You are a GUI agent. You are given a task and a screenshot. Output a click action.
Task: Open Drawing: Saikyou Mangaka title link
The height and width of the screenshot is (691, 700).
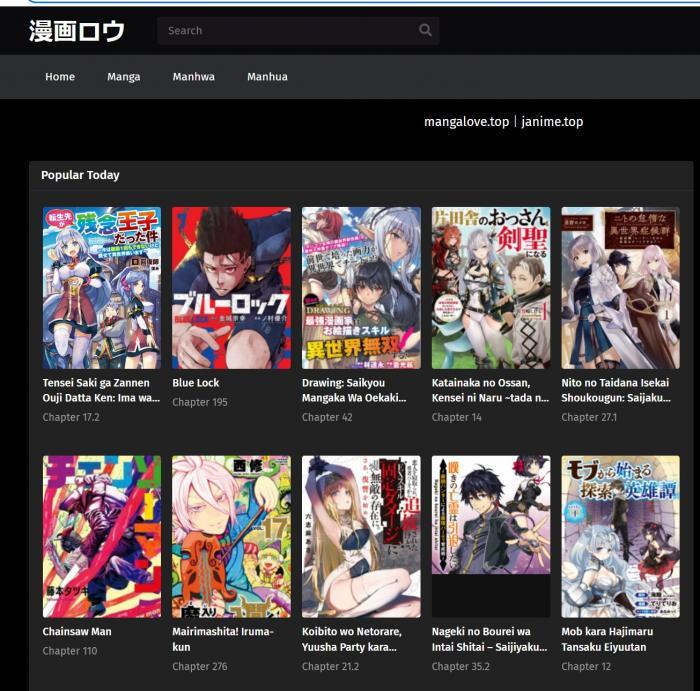[x=354, y=390]
